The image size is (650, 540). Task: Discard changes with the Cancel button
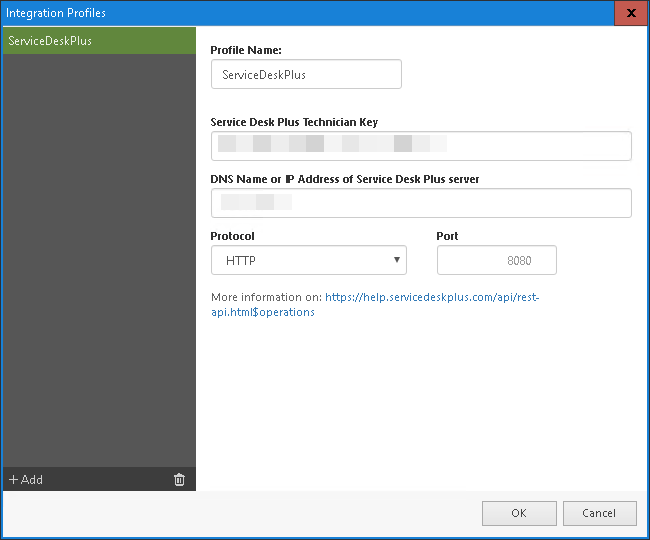pyautogui.click(x=599, y=513)
